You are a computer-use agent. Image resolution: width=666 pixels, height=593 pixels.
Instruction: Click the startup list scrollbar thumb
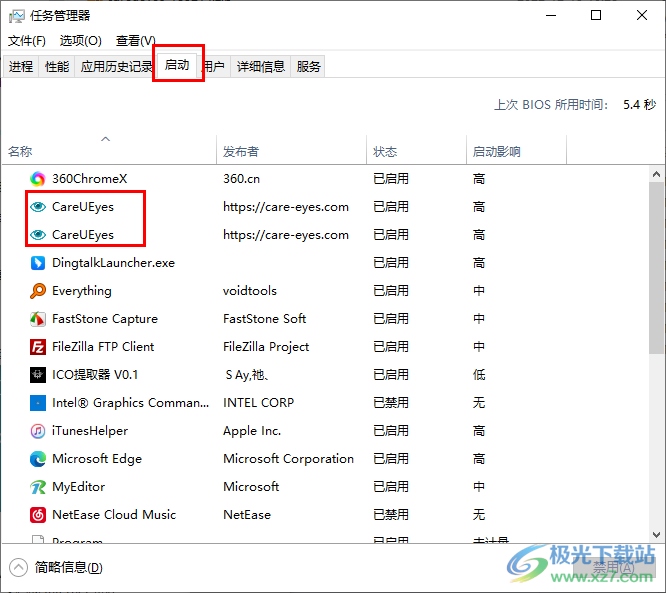point(656,268)
